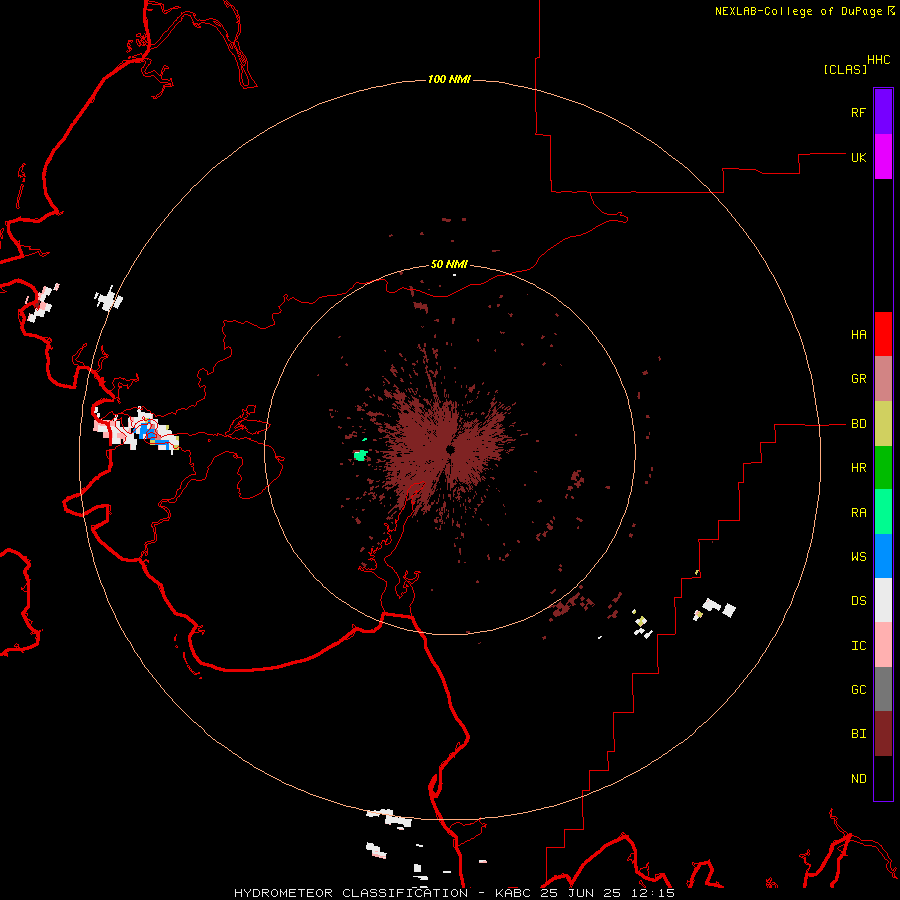Screen dimensions: 900x900
Task: Click the "DS" legend label
Action: click(858, 601)
